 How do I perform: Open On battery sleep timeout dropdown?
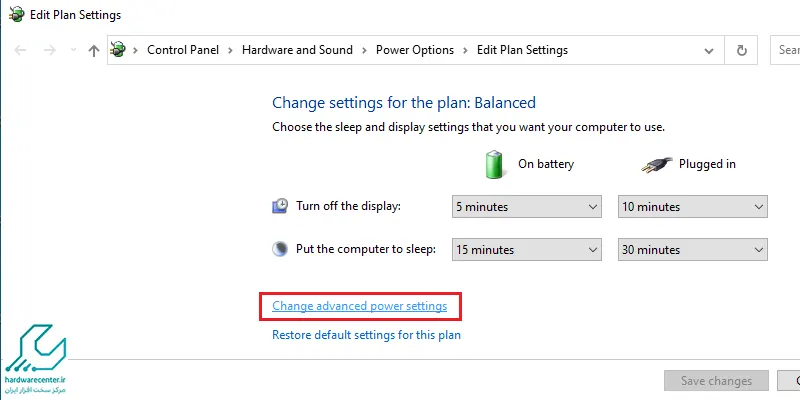[x=527, y=249]
